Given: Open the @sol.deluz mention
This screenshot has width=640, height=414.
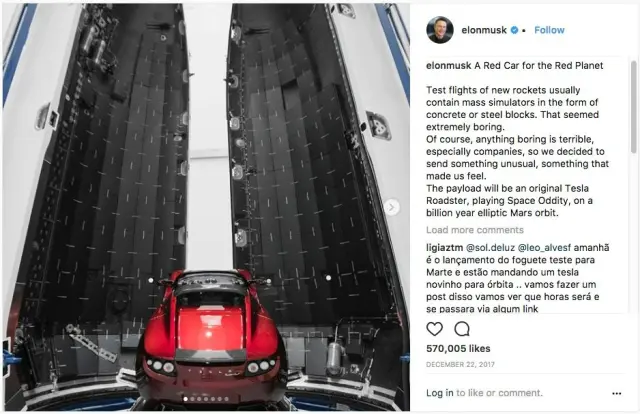Looking at the screenshot, I should click(490, 248).
